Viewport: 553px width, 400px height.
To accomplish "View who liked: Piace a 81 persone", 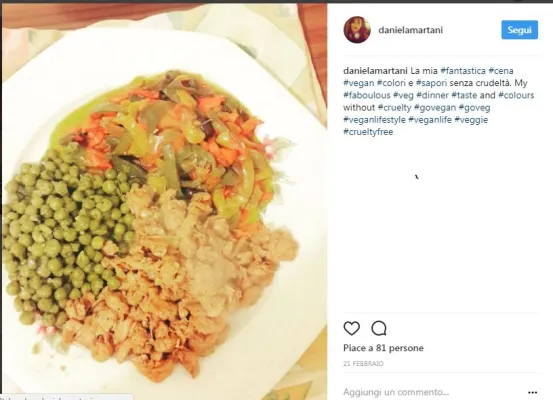I will [x=383, y=348].
